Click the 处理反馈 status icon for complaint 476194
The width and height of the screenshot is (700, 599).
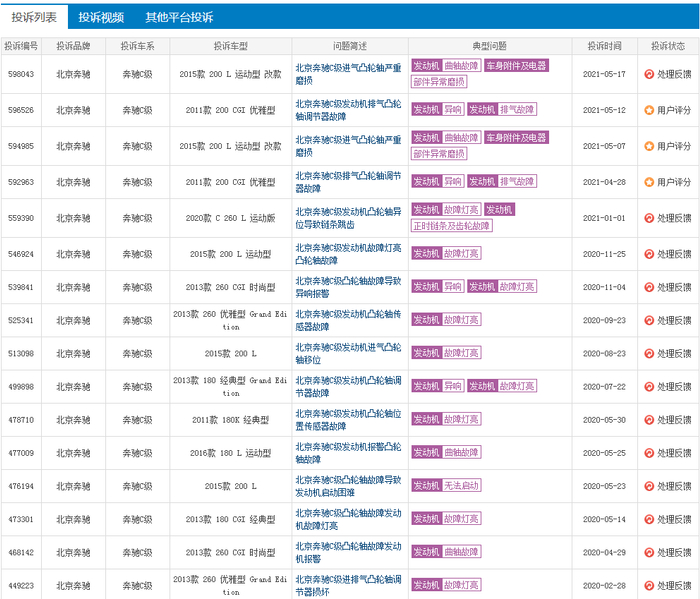[649, 486]
